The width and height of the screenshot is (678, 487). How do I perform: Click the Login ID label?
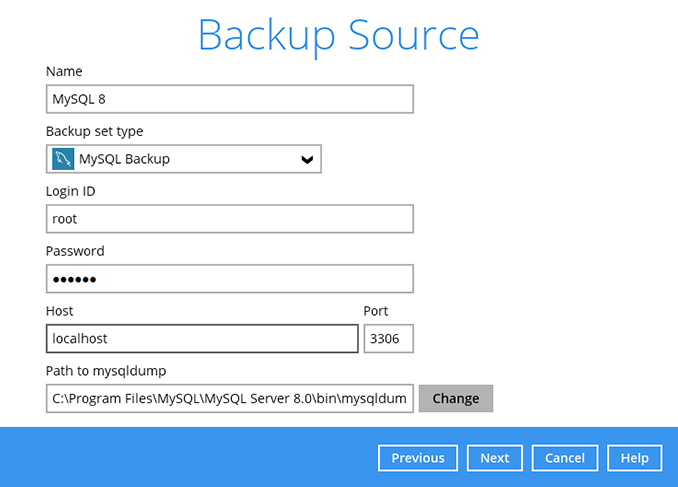click(70, 191)
